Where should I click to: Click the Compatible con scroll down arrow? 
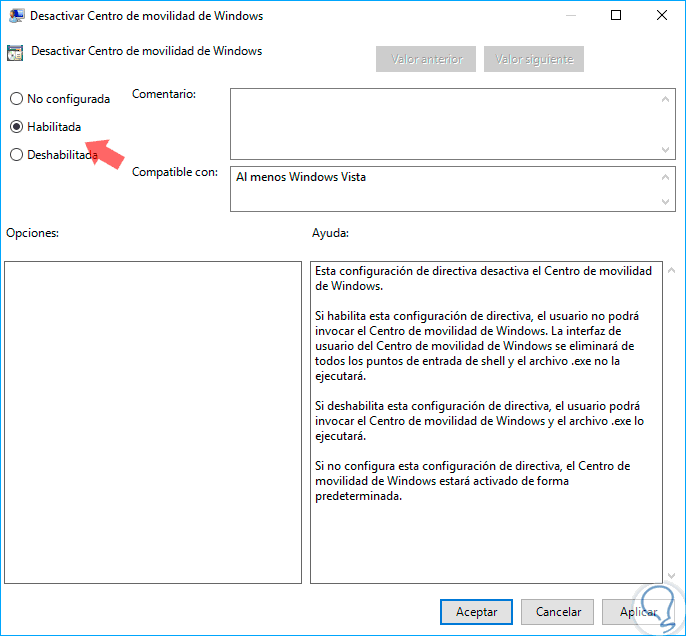click(665, 202)
